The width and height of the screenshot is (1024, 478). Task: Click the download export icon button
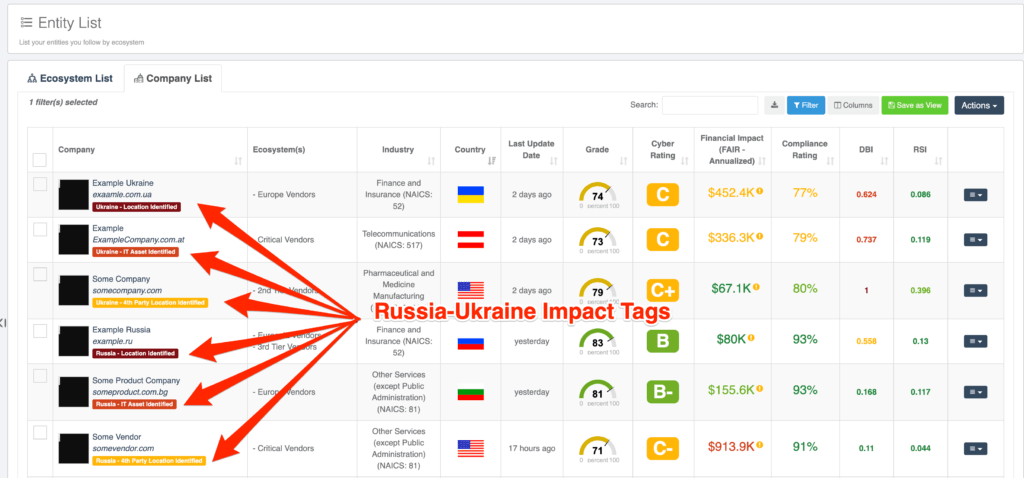pos(774,105)
